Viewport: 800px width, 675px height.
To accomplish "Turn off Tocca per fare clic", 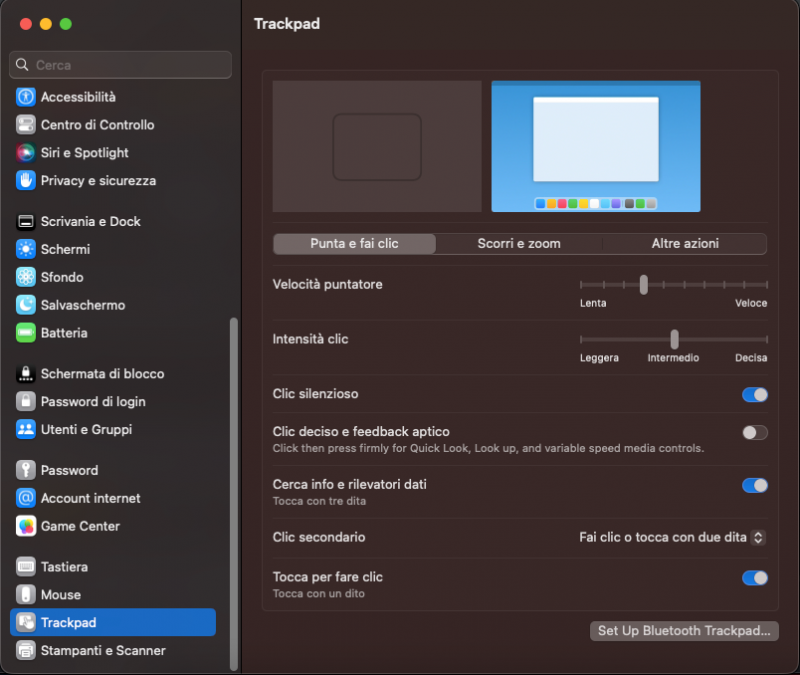I will pyautogui.click(x=755, y=578).
